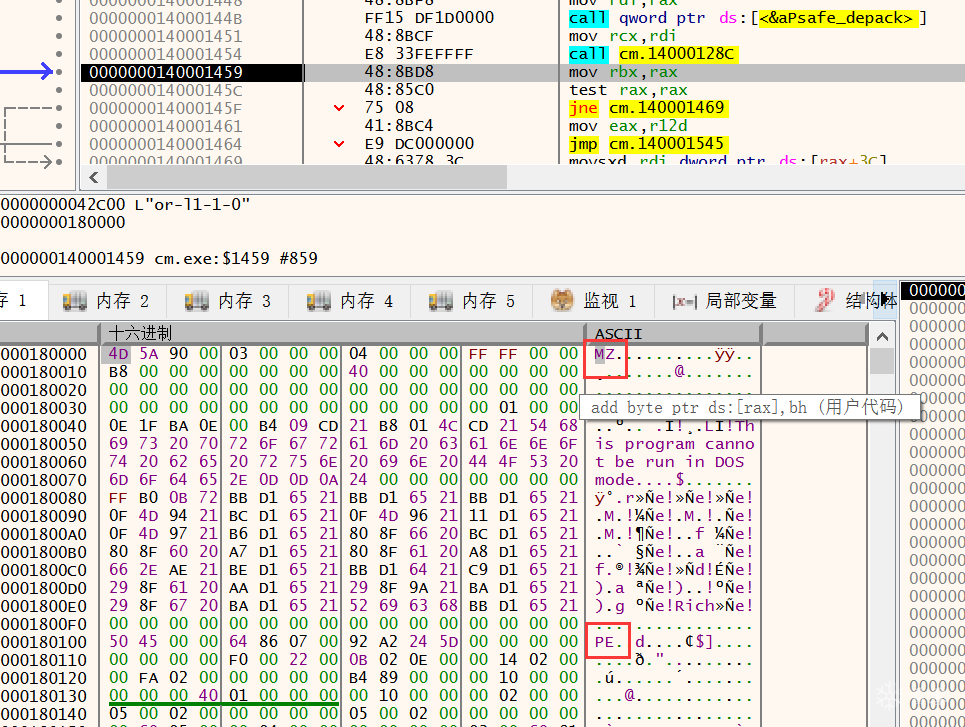Viewport: 965px width, 727px height.
Task: Click address 0000000140001464 in disassembly
Action: click(x=166, y=143)
